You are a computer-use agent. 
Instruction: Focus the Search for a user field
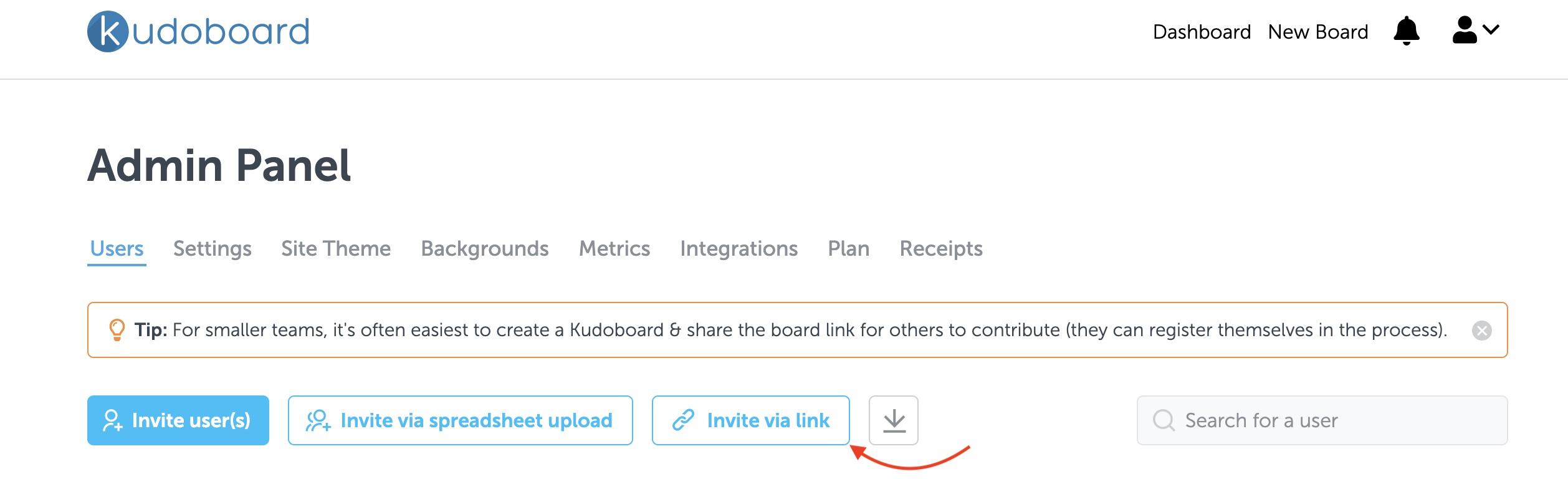click(x=1322, y=420)
